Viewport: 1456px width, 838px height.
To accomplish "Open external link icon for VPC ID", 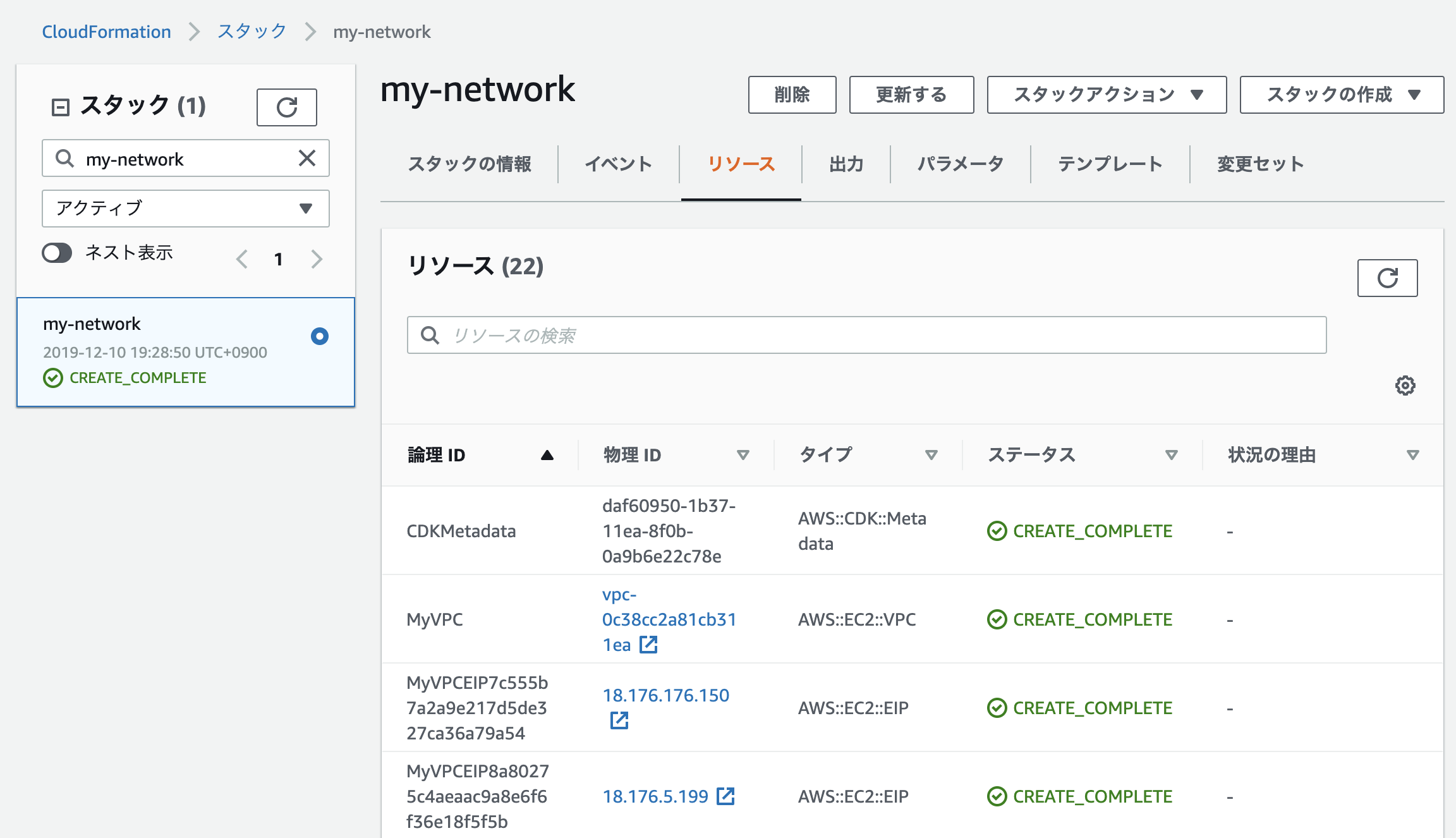I will tap(648, 645).
